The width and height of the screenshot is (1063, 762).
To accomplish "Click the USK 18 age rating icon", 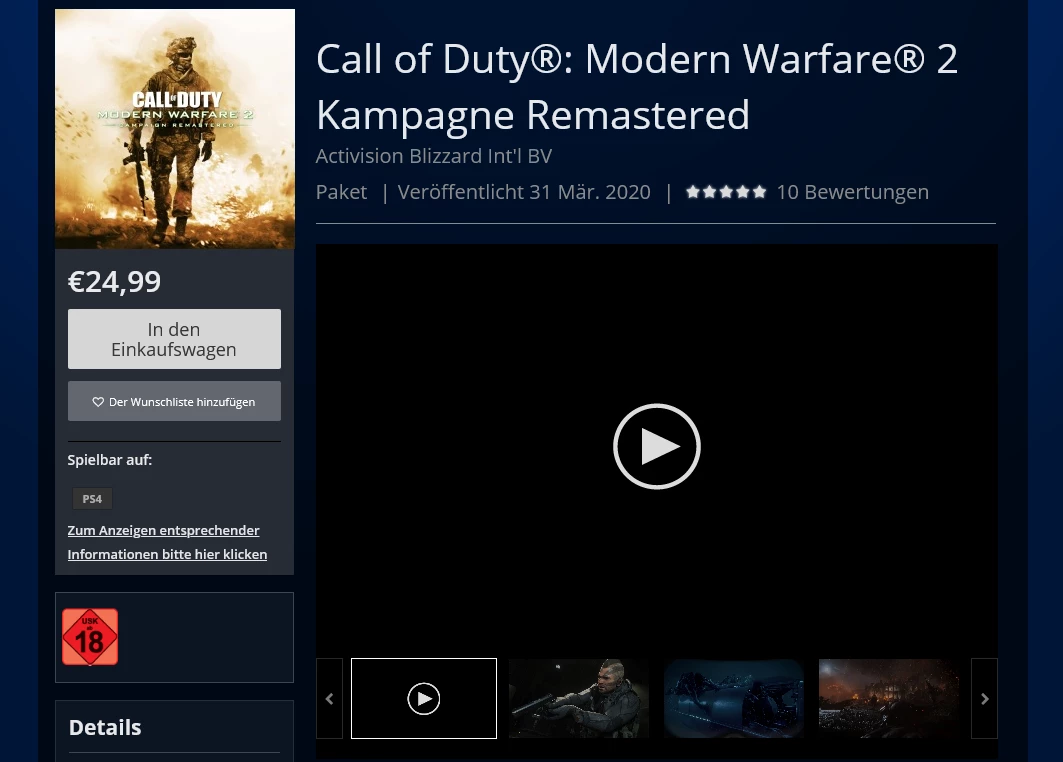I will (89, 637).
